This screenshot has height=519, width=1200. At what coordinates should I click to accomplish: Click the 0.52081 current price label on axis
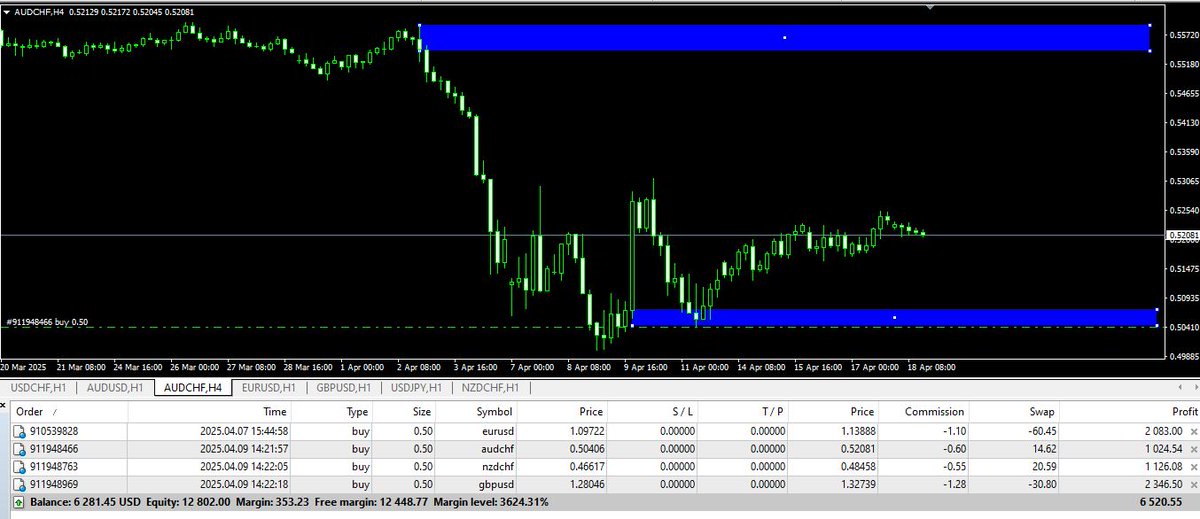coord(1182,235)
